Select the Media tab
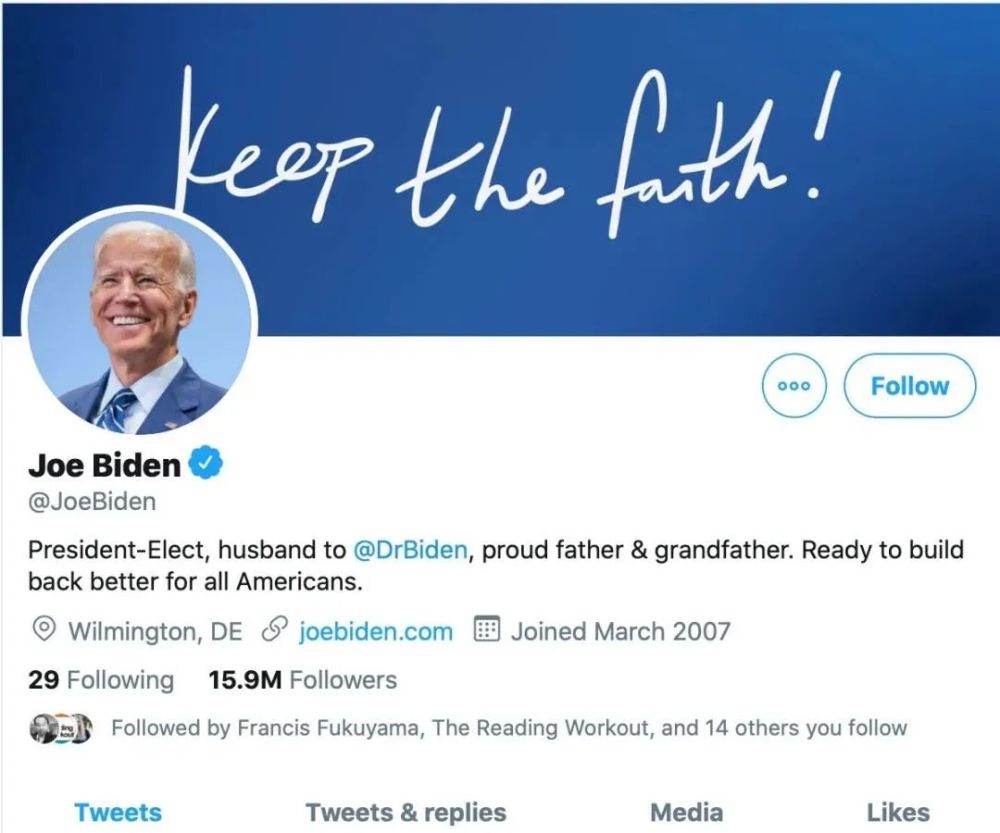The width and height of the screenshot is (1000, 833). [686, 812]
